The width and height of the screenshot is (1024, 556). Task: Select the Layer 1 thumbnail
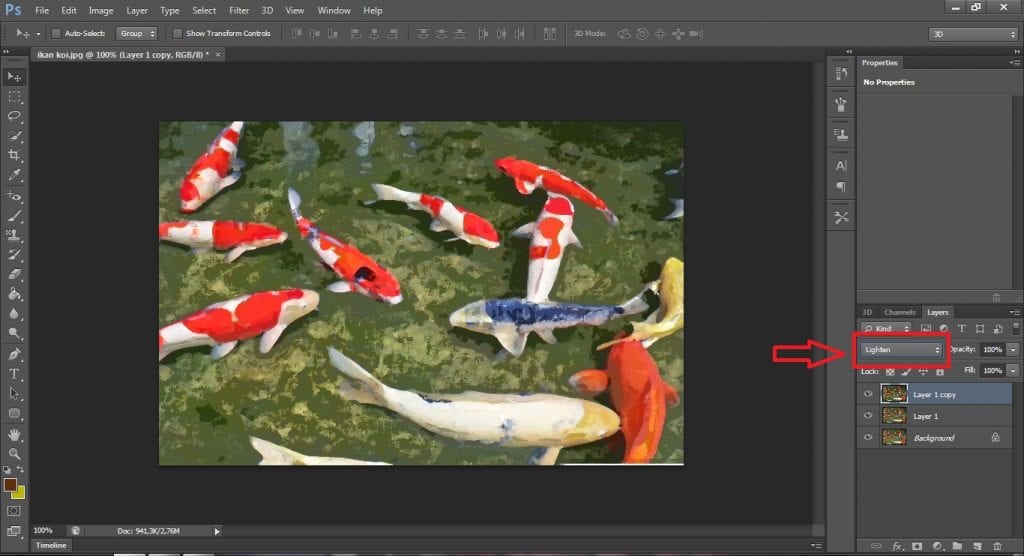(x=894, y=416)
